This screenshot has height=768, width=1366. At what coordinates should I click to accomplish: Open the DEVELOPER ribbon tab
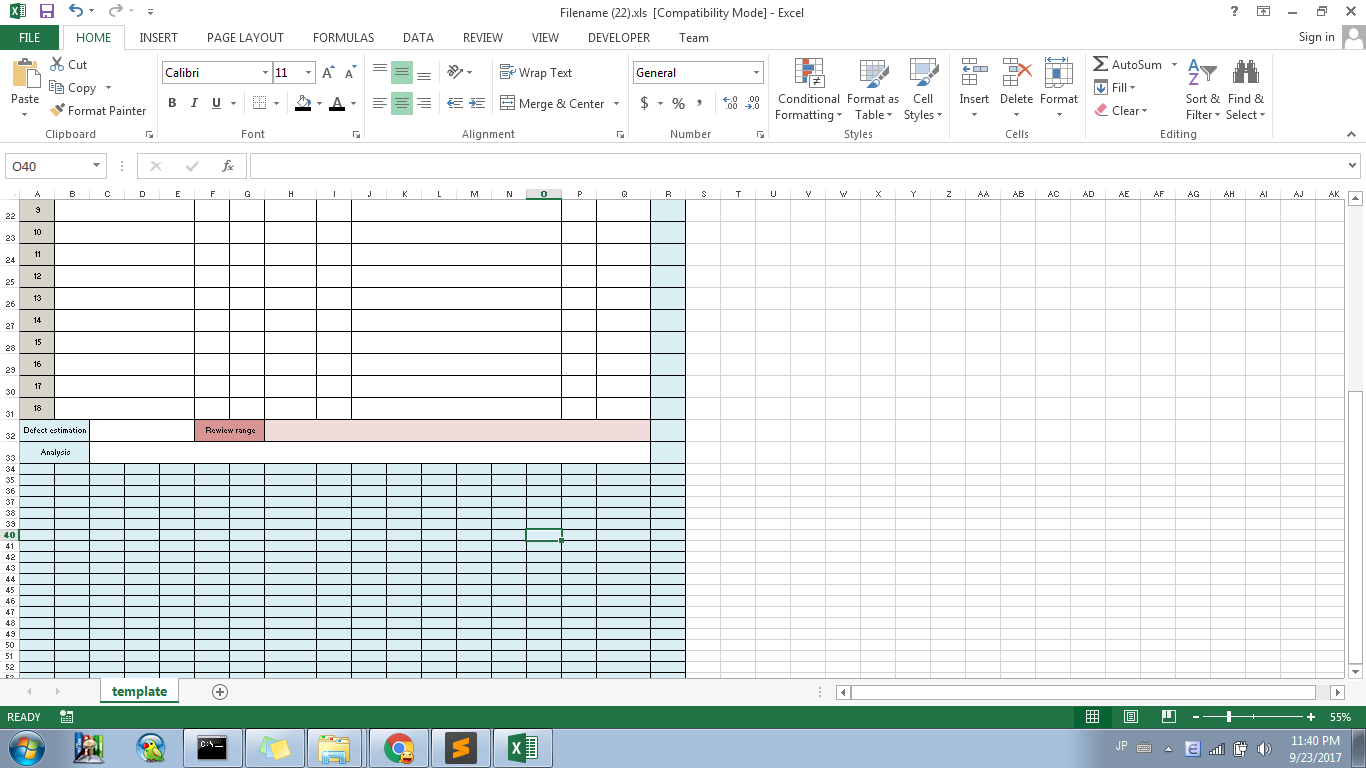618,37
